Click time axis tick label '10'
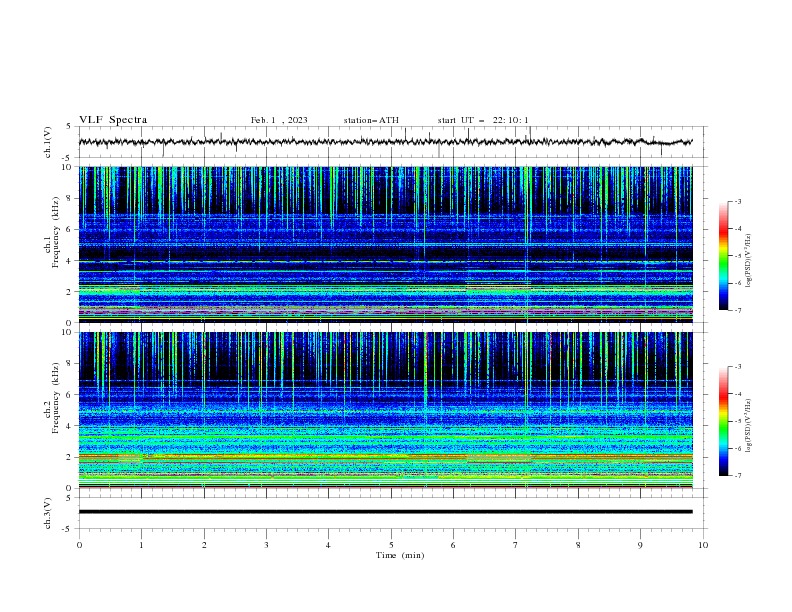The height and width of the screenshot is (612, 792). tap(703, 545)
